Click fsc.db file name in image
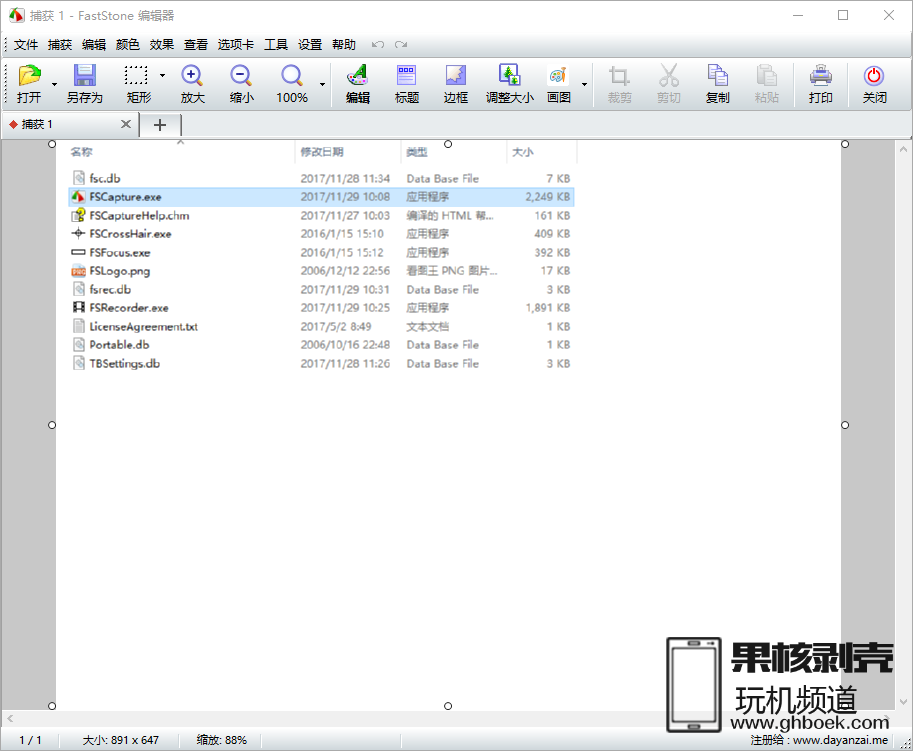The height and width of the screenshot is (751, 913). (x=105, y=178)
